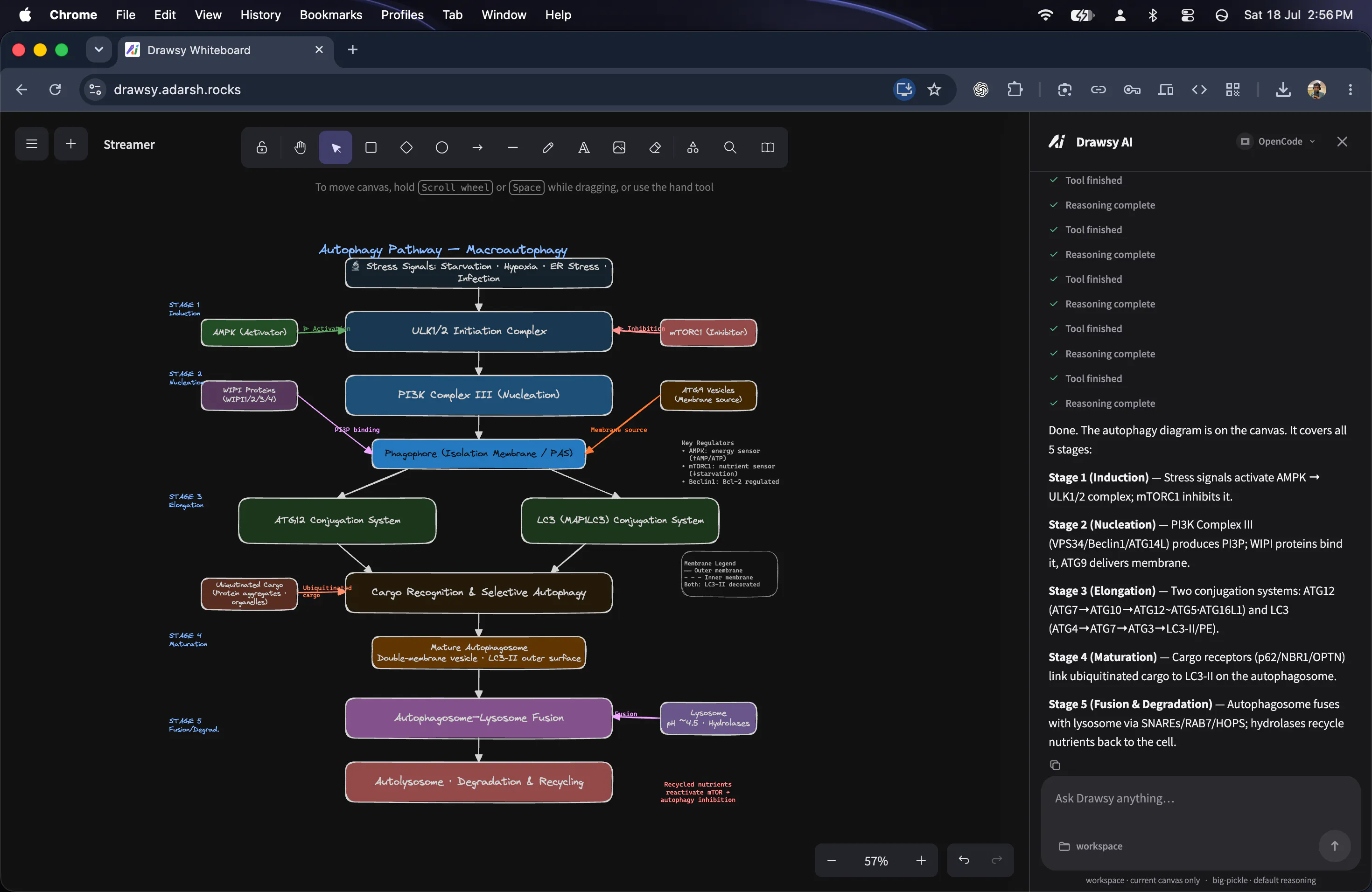Open the View menu

[208, 15]
